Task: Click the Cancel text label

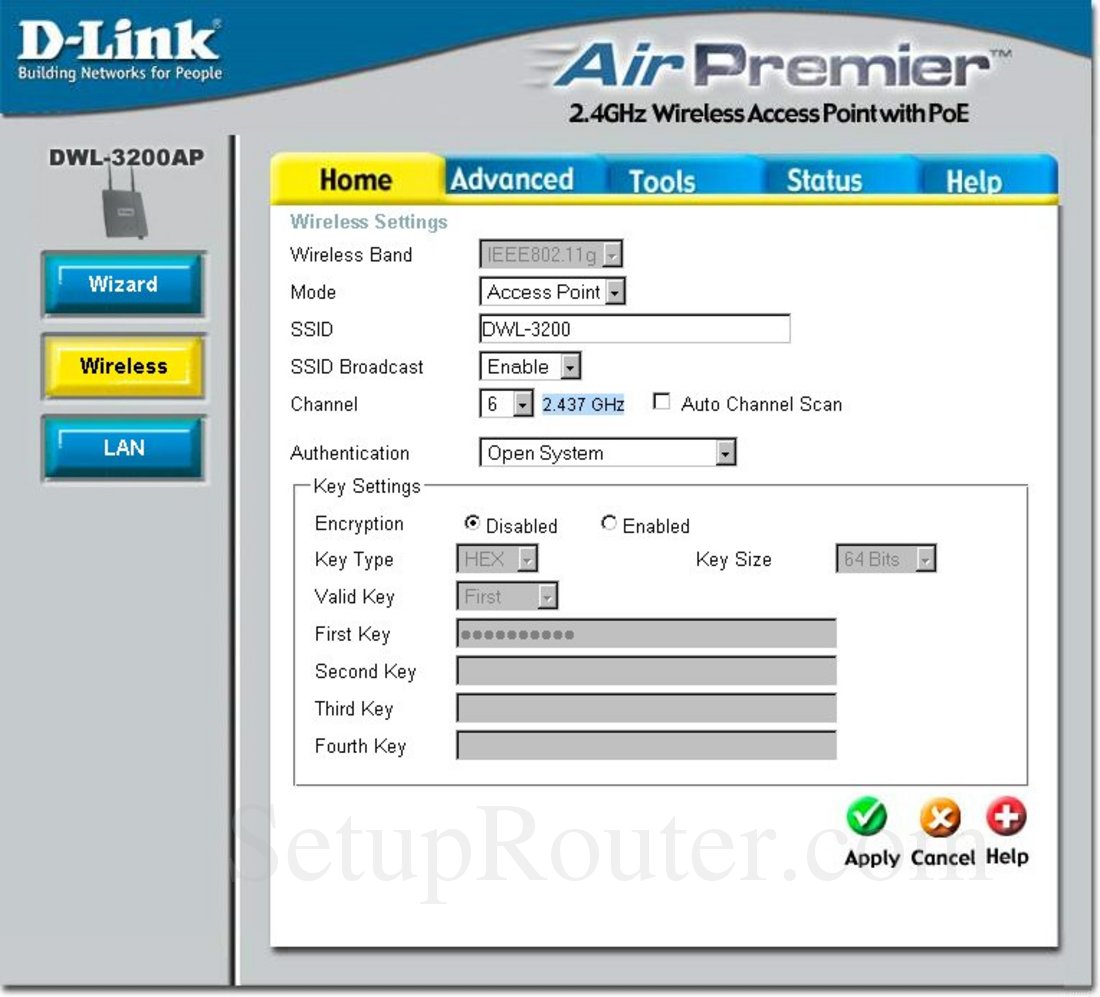Action: pyautogui.click(x=943, y=857)
